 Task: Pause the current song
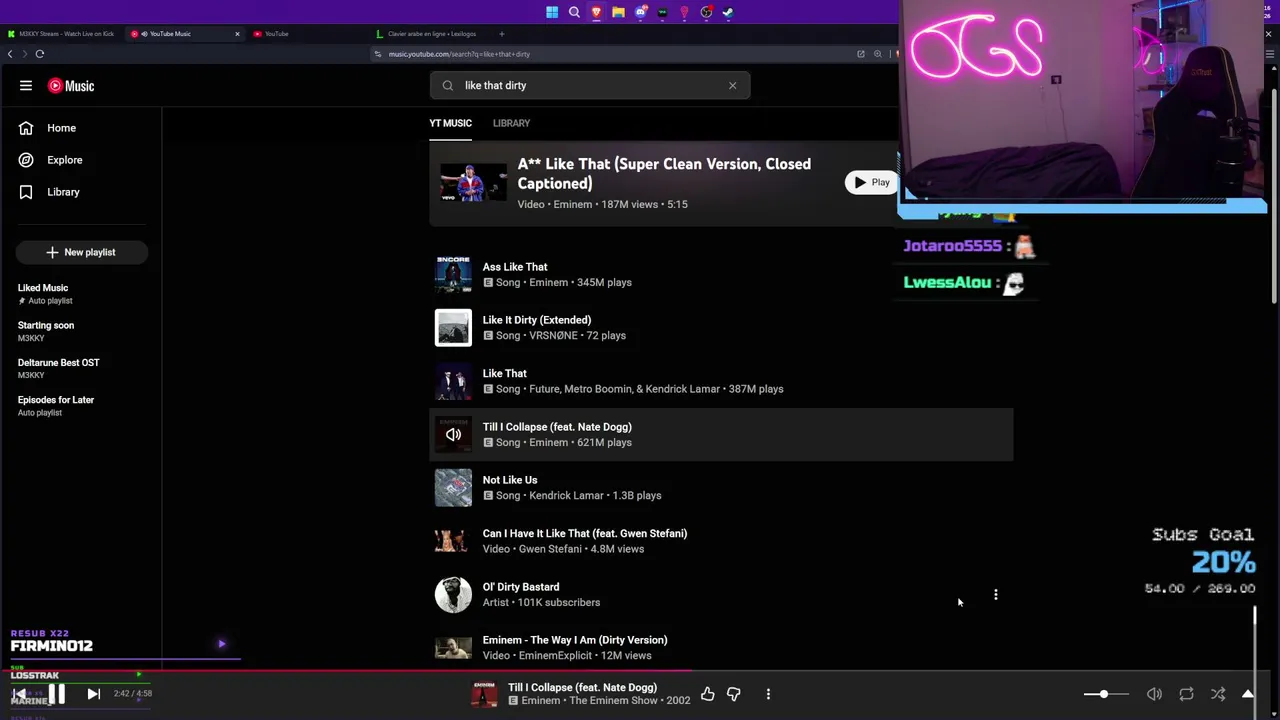pos(57,693)
